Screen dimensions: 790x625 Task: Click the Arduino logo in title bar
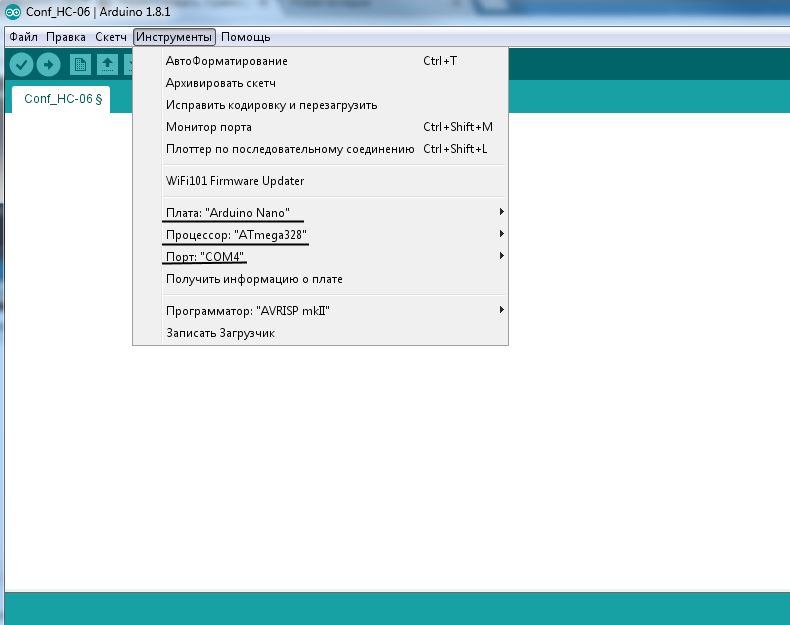[13, 12]
